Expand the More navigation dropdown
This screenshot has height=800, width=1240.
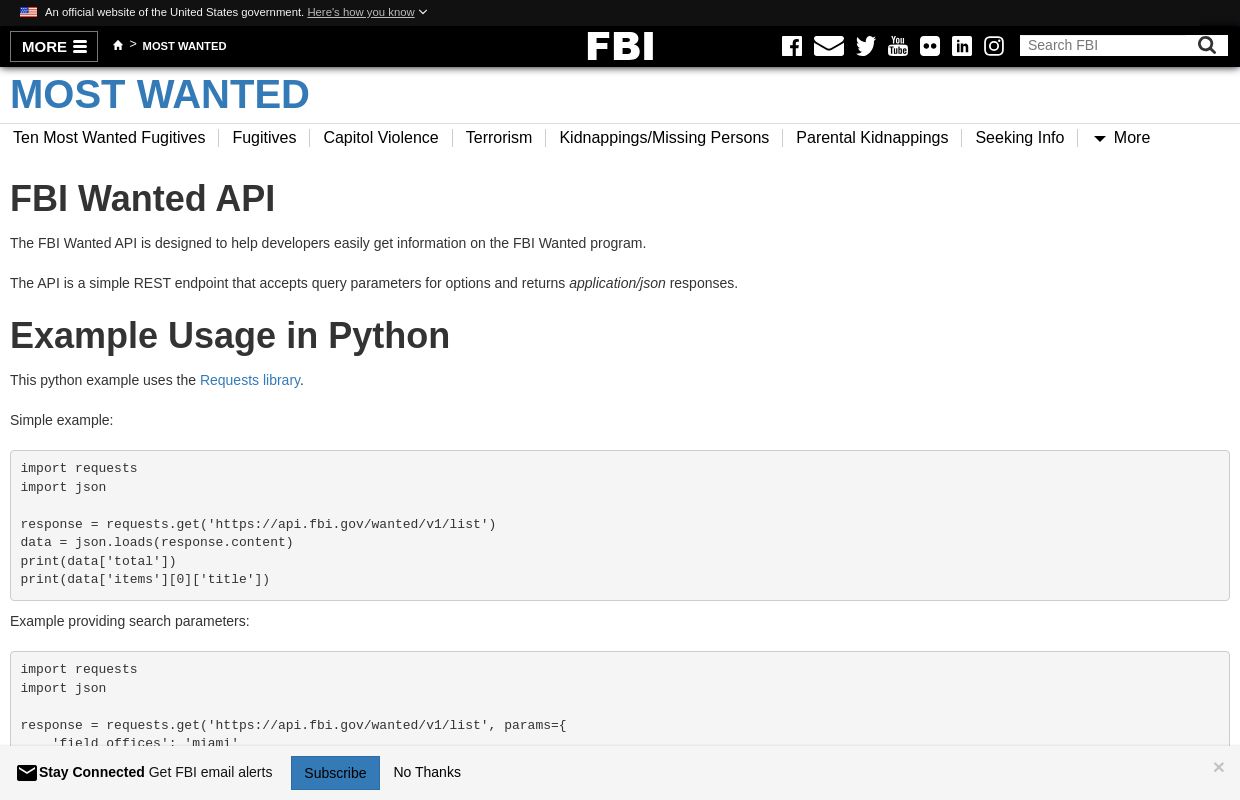coord(1121,138)
